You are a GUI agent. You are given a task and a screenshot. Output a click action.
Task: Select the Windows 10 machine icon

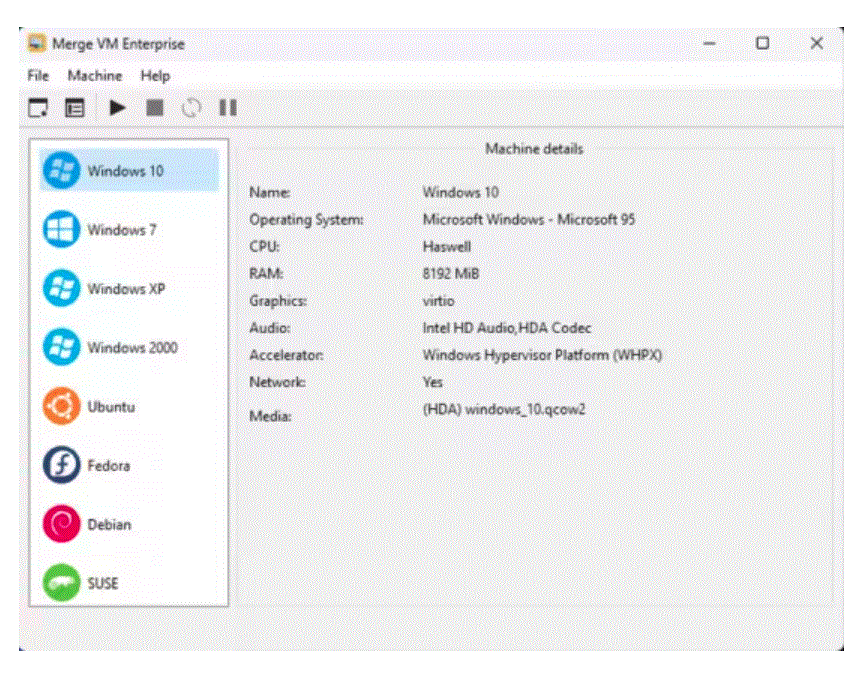[61, 170]
